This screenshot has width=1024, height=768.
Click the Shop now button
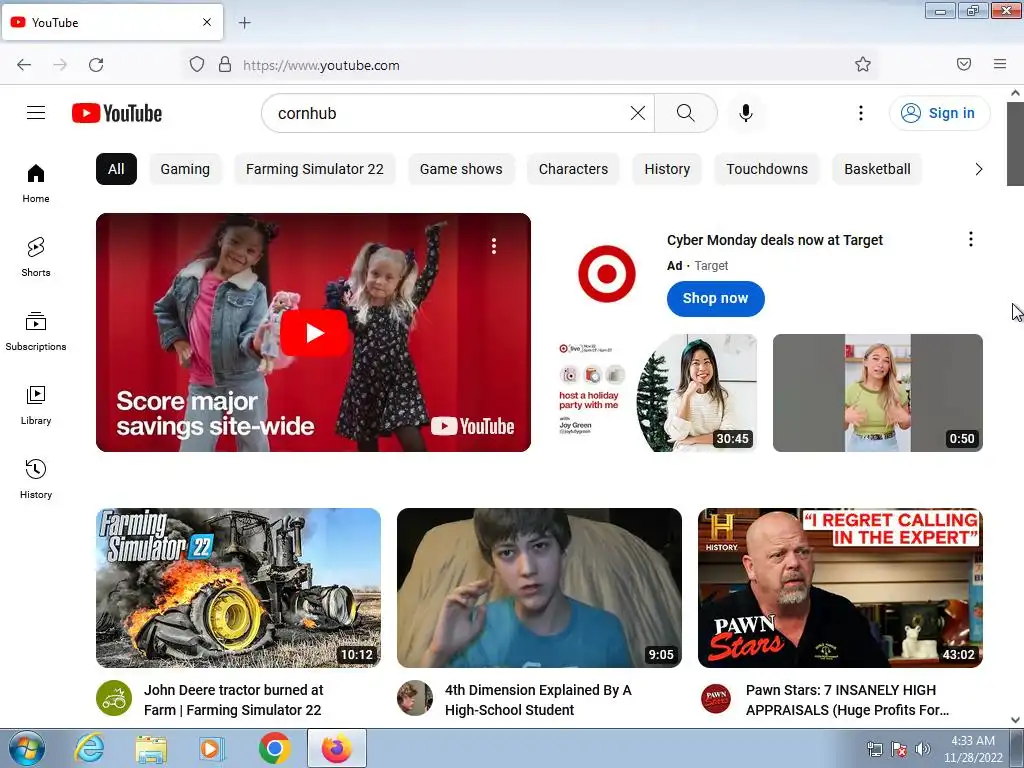pyautogui.click(x=716, y=298)
